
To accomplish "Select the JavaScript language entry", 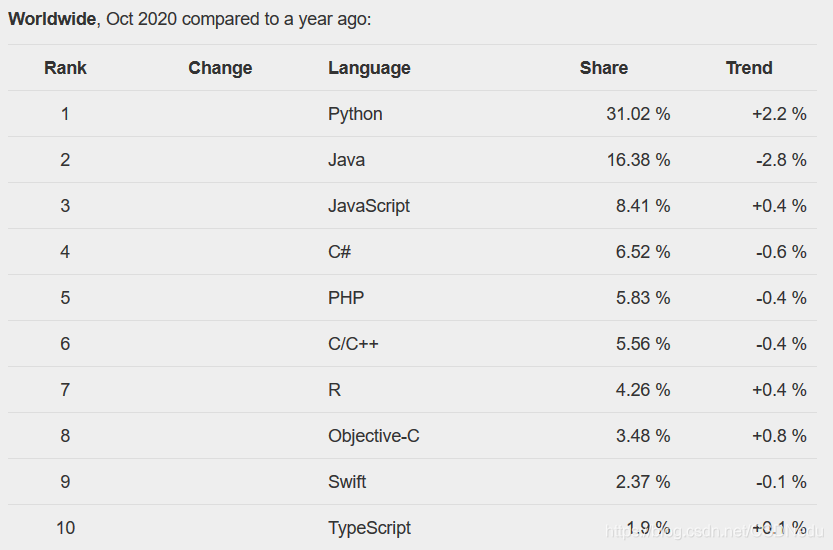I will [369, 206].
